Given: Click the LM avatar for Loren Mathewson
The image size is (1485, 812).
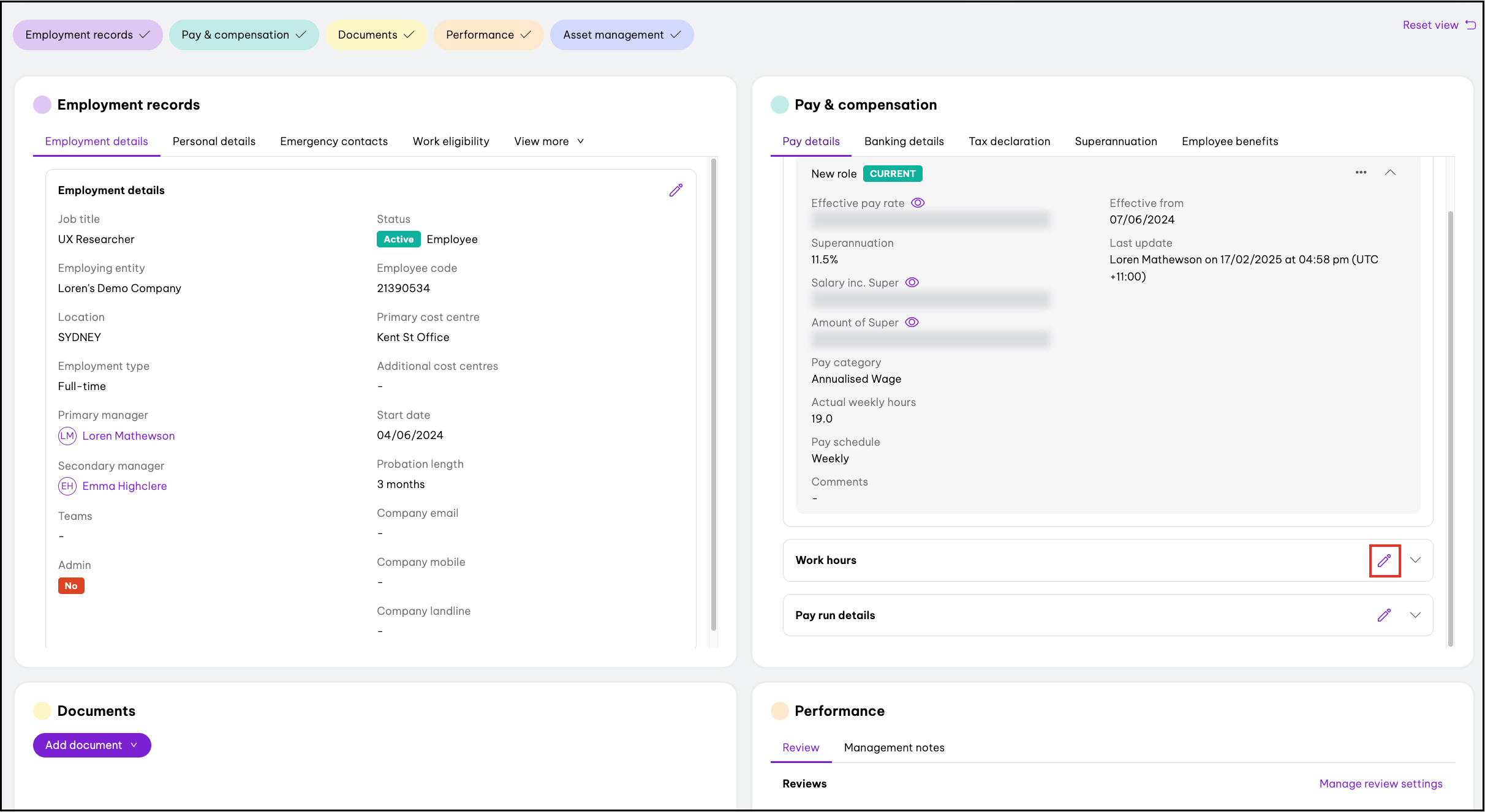Looking at the screenshot, I should (x=67, y=436).
